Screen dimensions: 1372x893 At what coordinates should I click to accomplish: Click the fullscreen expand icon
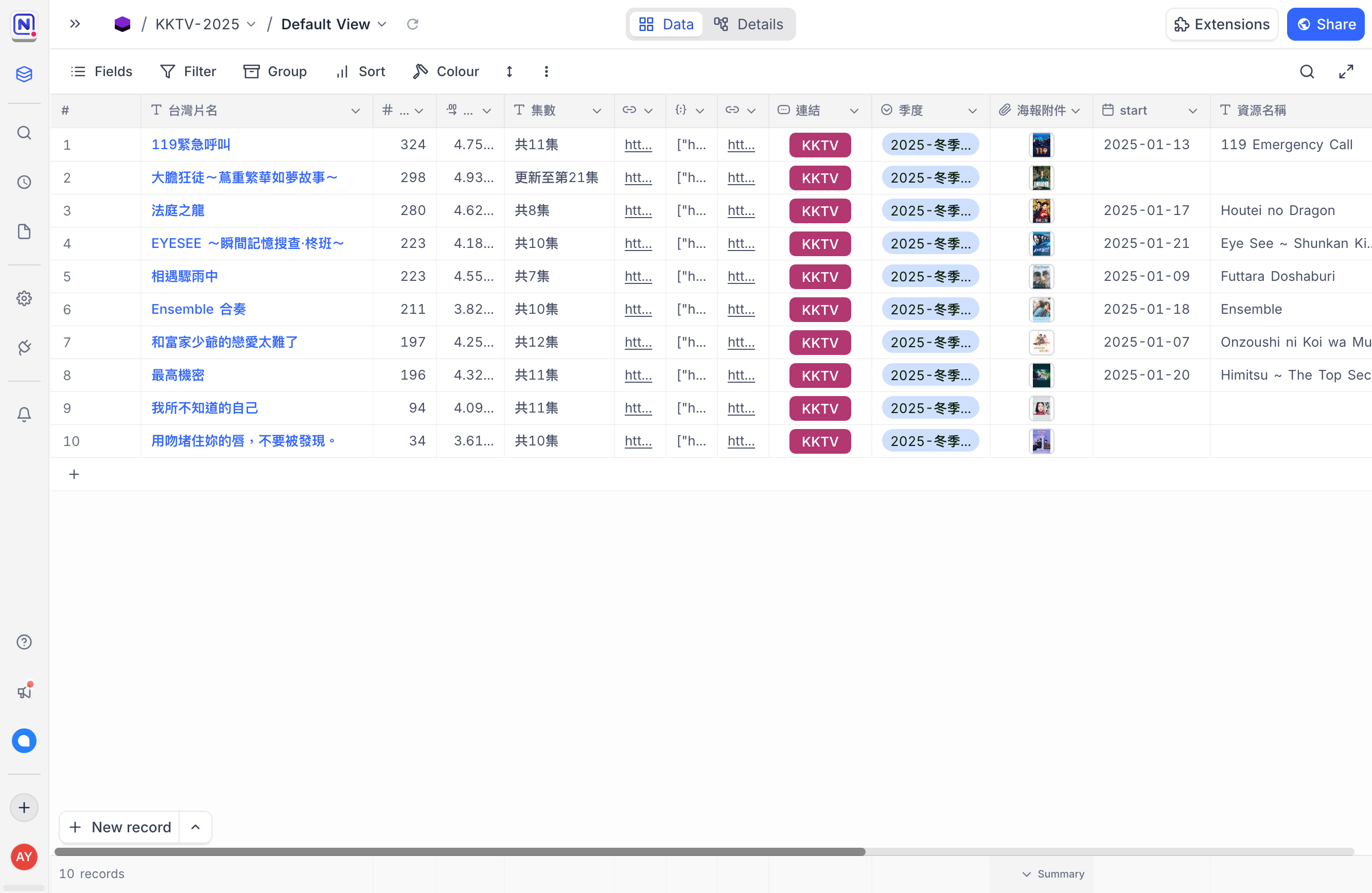[1346, 72]
